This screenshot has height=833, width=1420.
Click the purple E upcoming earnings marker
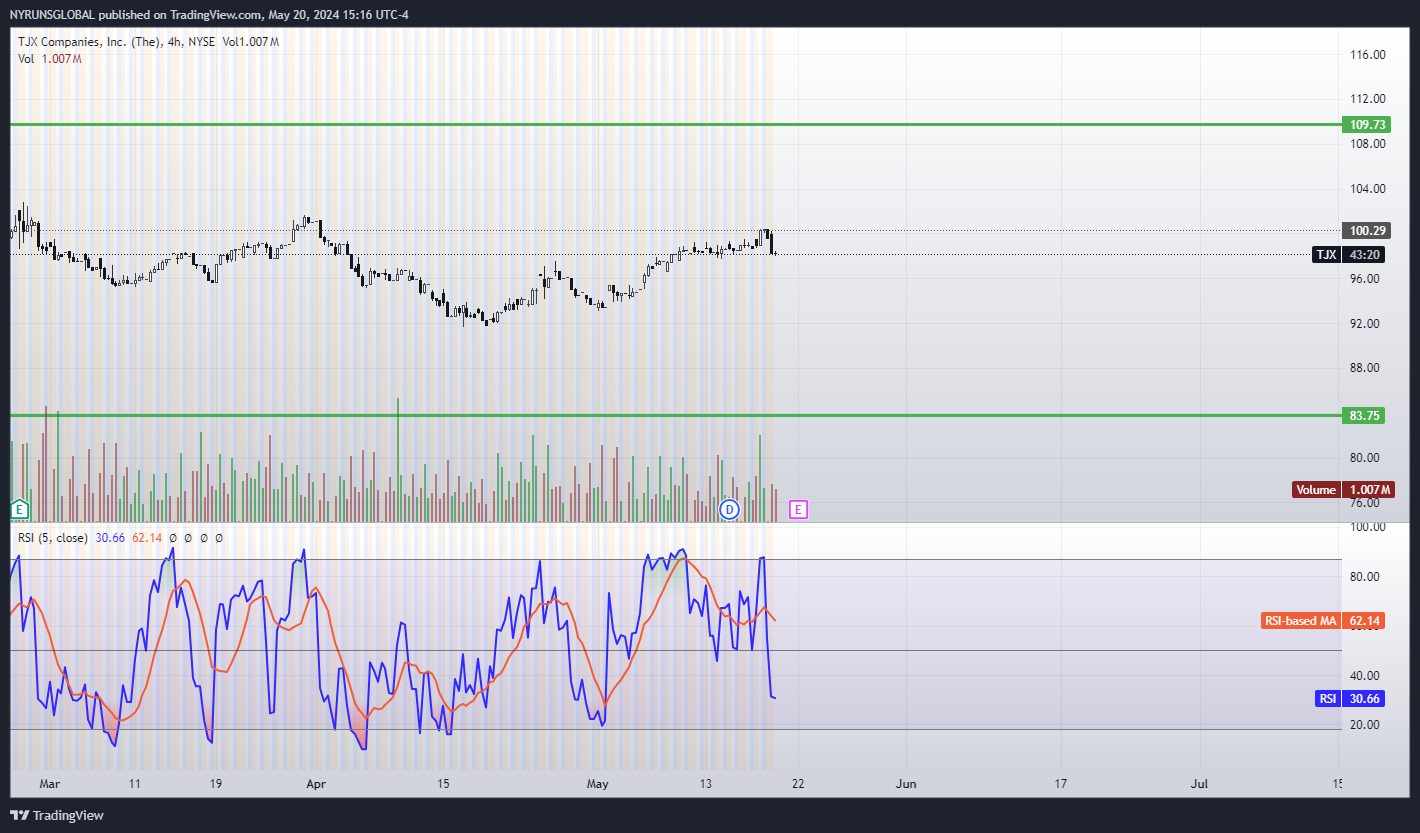[798, 510]
